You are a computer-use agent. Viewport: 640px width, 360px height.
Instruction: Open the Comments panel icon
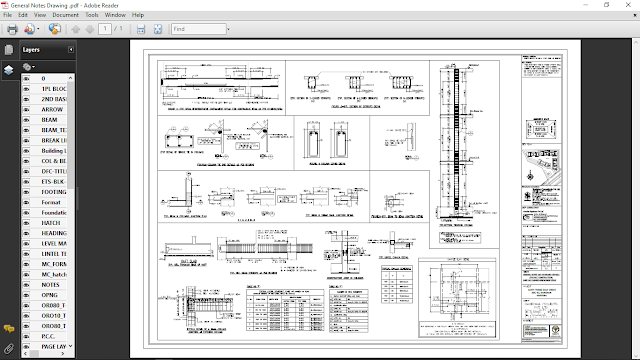(9, 329)
